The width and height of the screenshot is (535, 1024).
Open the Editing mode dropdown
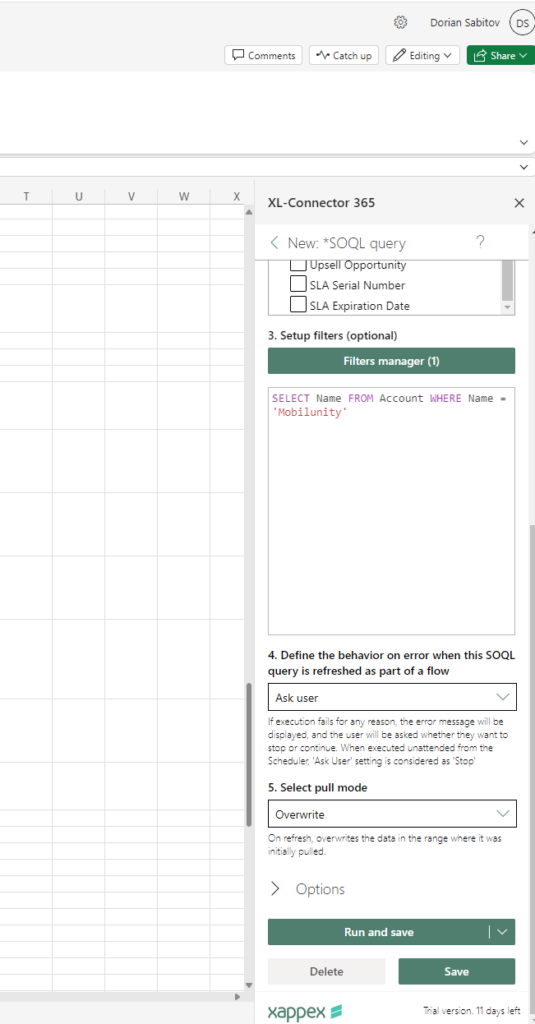click(423, 56)
